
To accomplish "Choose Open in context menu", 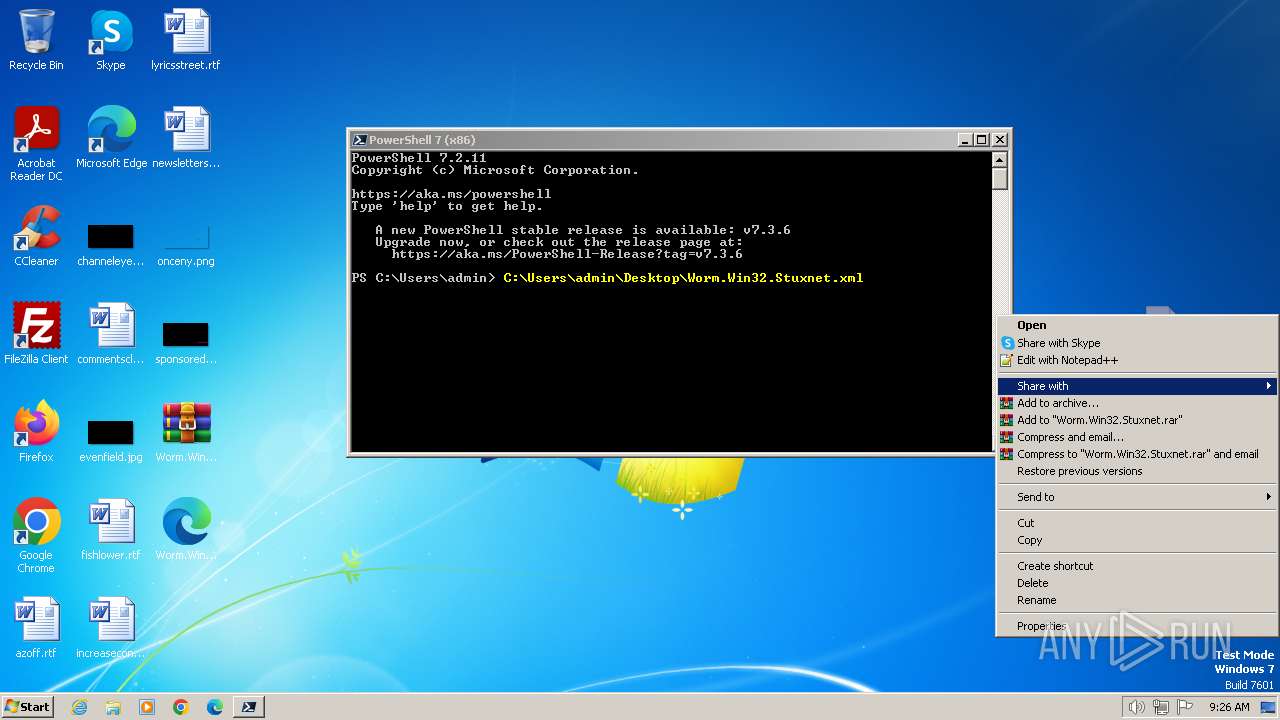I will tap(1137, 325).
